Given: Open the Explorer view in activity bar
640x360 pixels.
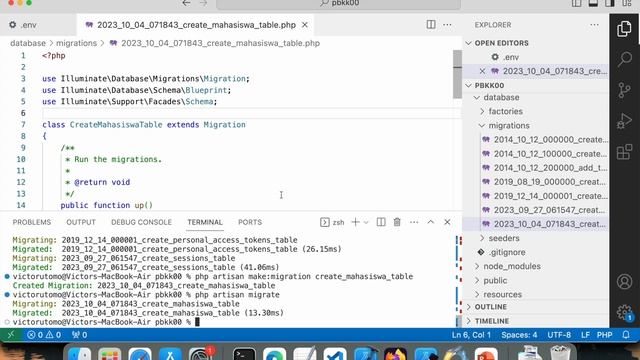Looking at the screenshot, I should click(624, 29).
